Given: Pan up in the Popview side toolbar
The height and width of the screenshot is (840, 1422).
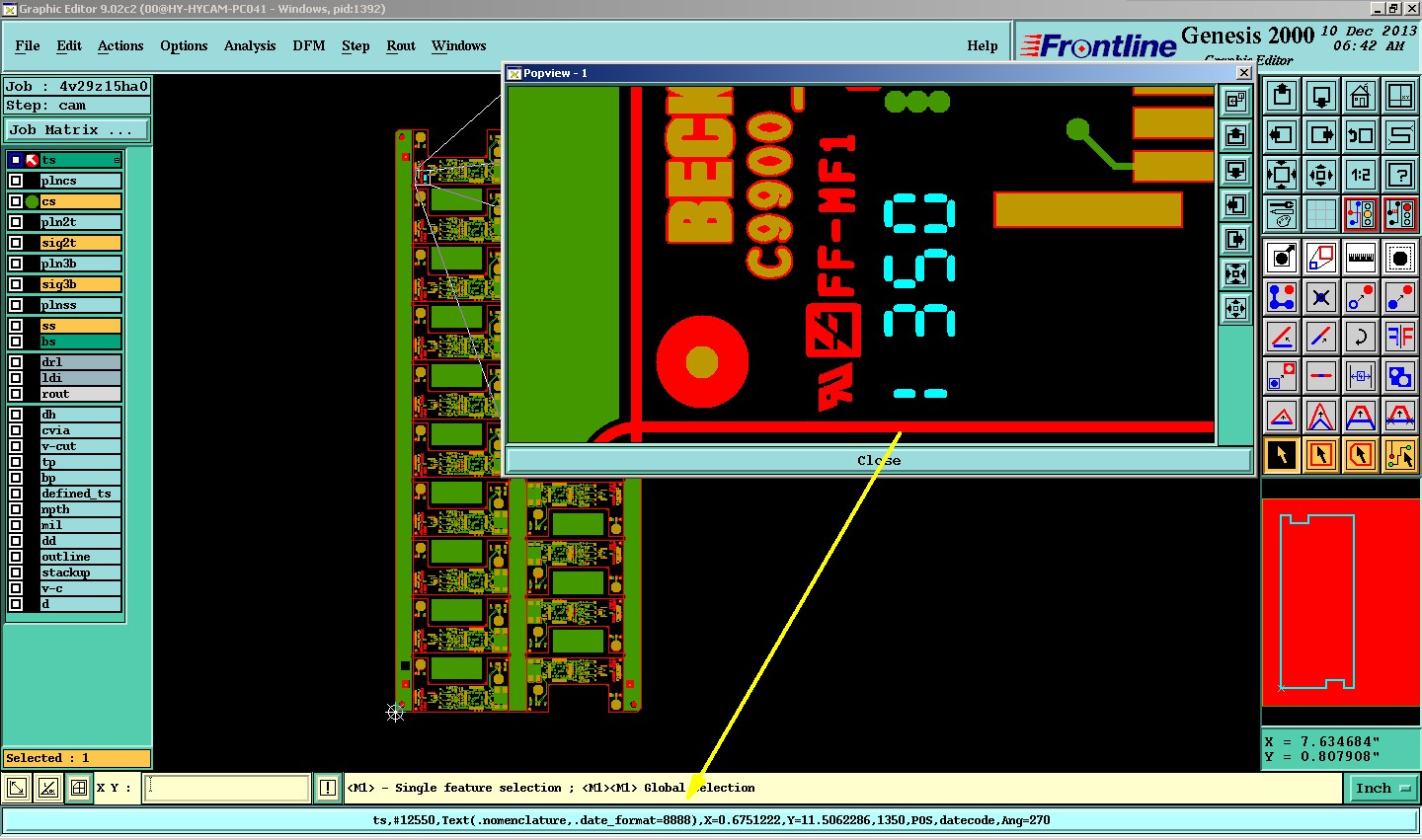Looking at the screenshot, I should tap(1235, 135).
